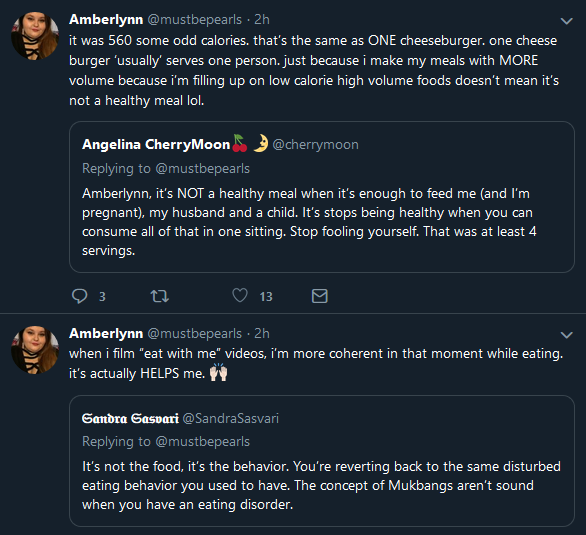Screen dimensions: 586x535
Task: Open Angelina CherryMoon's quoted profile name
Action: coord(156,144)
